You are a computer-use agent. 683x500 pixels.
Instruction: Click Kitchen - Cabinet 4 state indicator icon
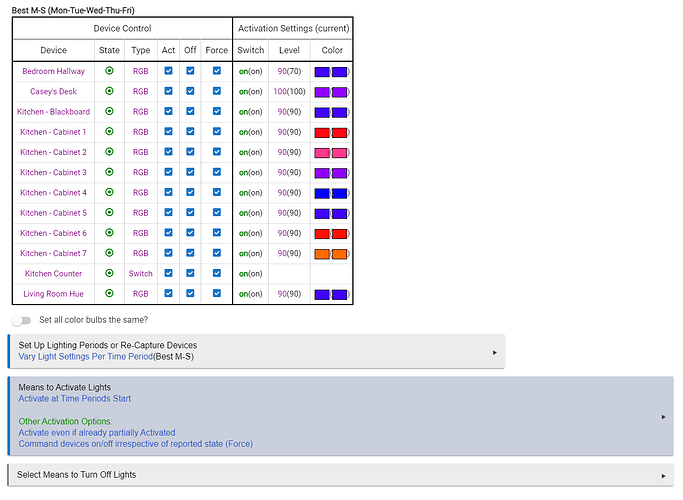point(109,192)
